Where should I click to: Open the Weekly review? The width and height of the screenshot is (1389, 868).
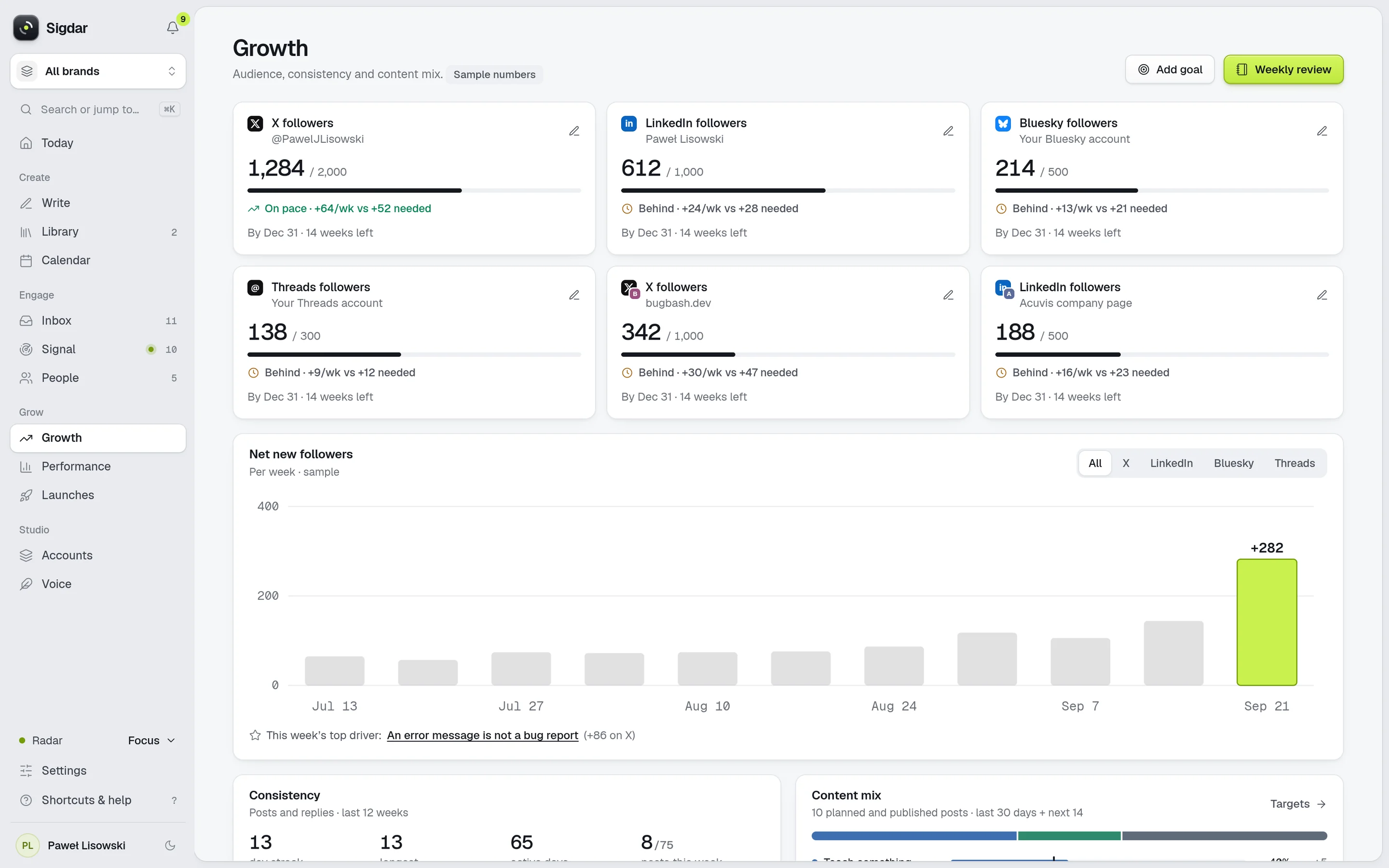pyautogui.click(x=1283, y=69)
